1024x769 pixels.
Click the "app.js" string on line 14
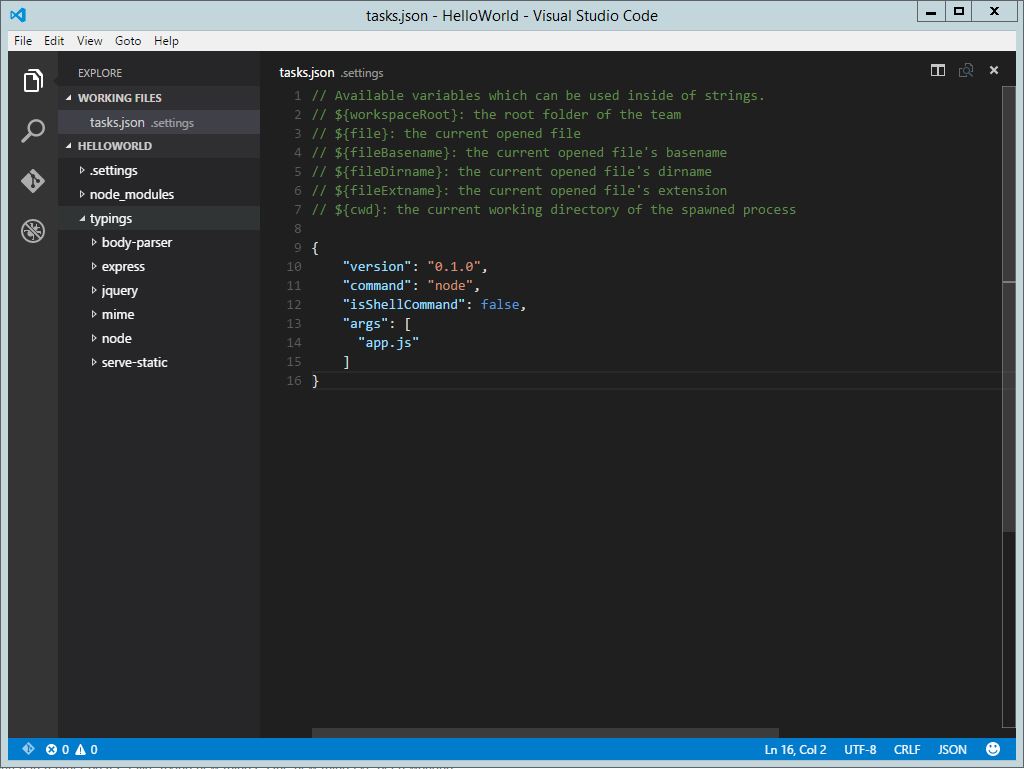(x=389, y=342)
